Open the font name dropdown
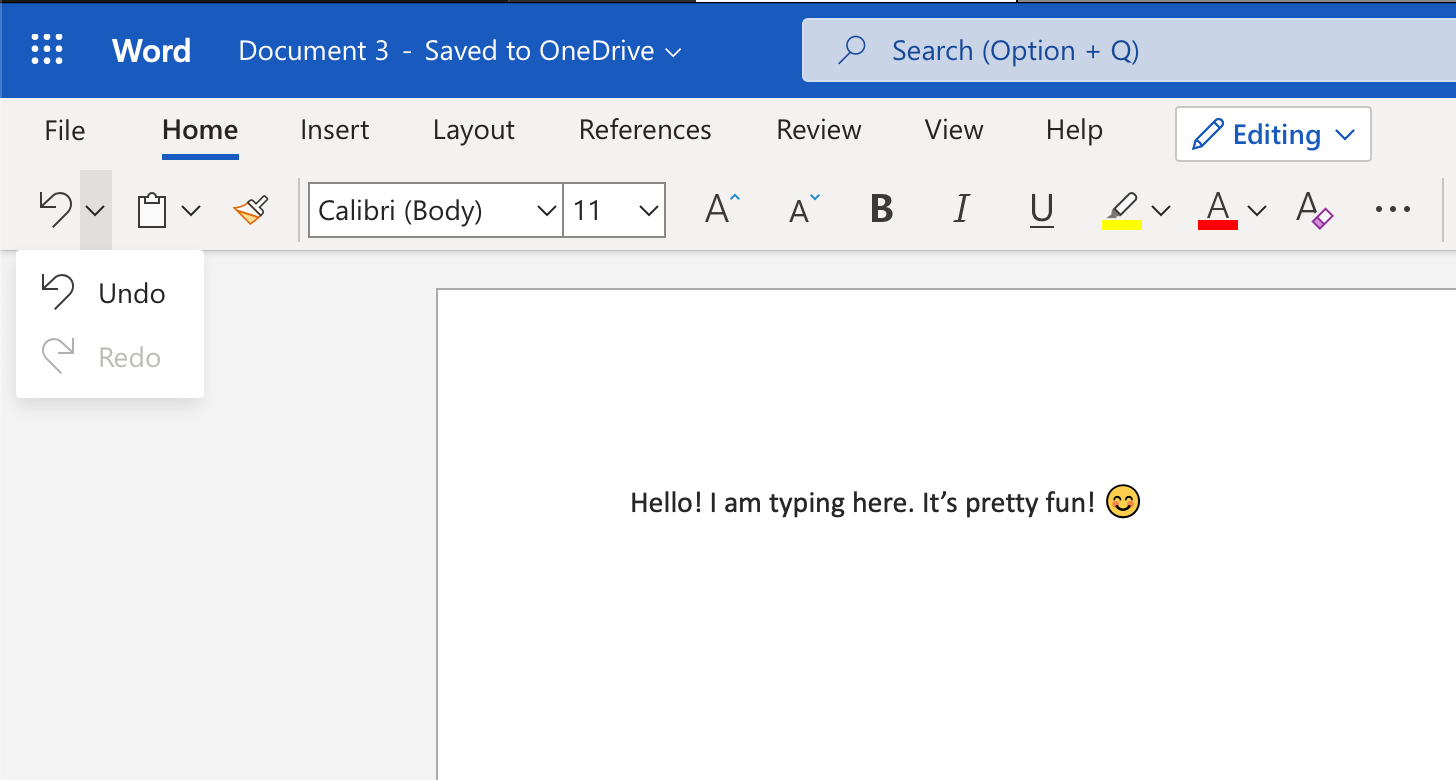1456x780 pixels. point(545,210)
